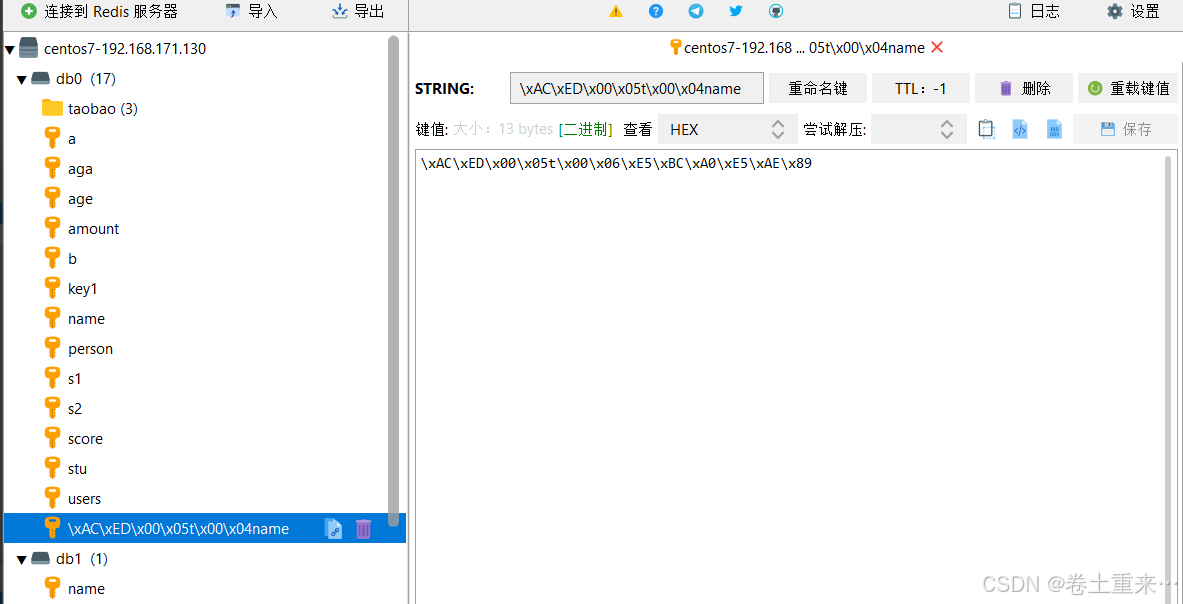Open the decompression dropdown
Screen dimensions: 1183x604
pos(918,129)
